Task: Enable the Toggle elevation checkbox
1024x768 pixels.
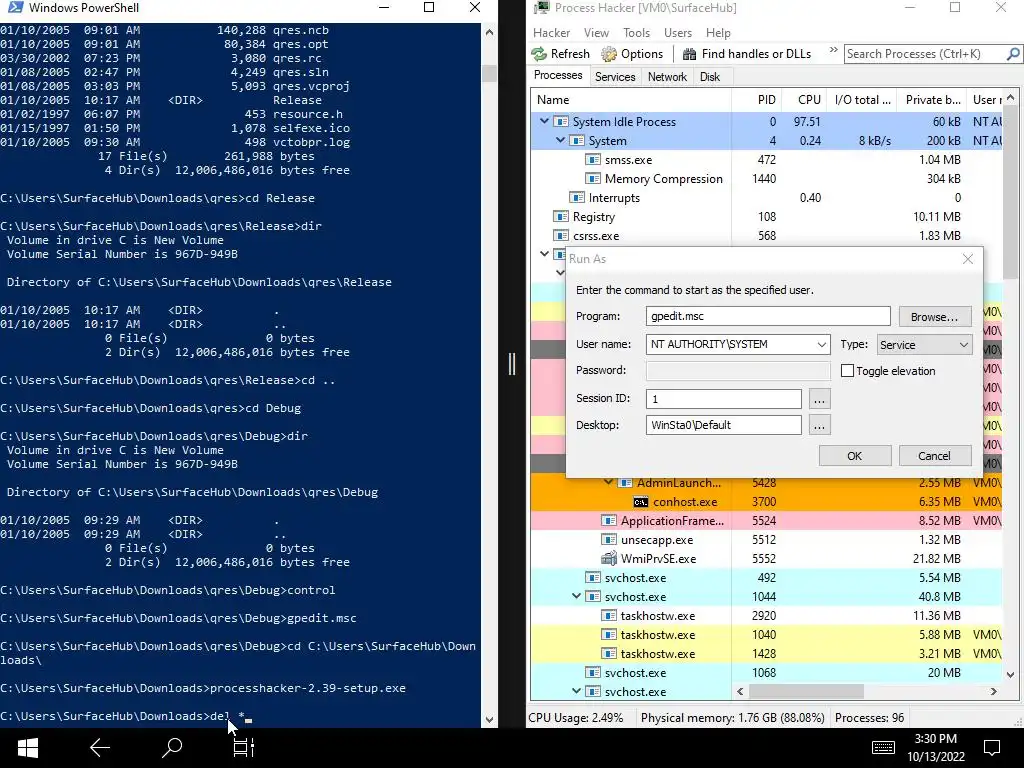Action: pyautogui.click(x=847, y=371)
